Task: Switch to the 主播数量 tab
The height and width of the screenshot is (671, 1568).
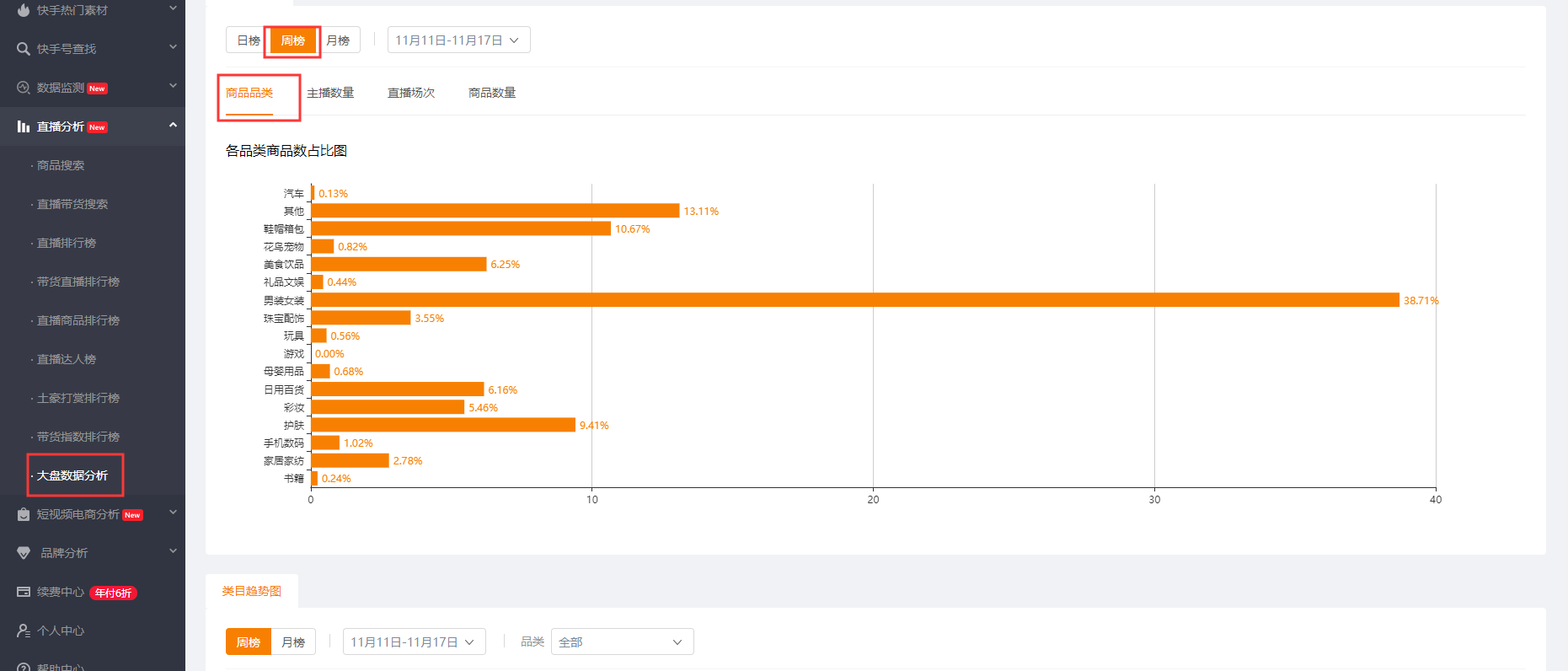Action: click(x=330, y=93)
